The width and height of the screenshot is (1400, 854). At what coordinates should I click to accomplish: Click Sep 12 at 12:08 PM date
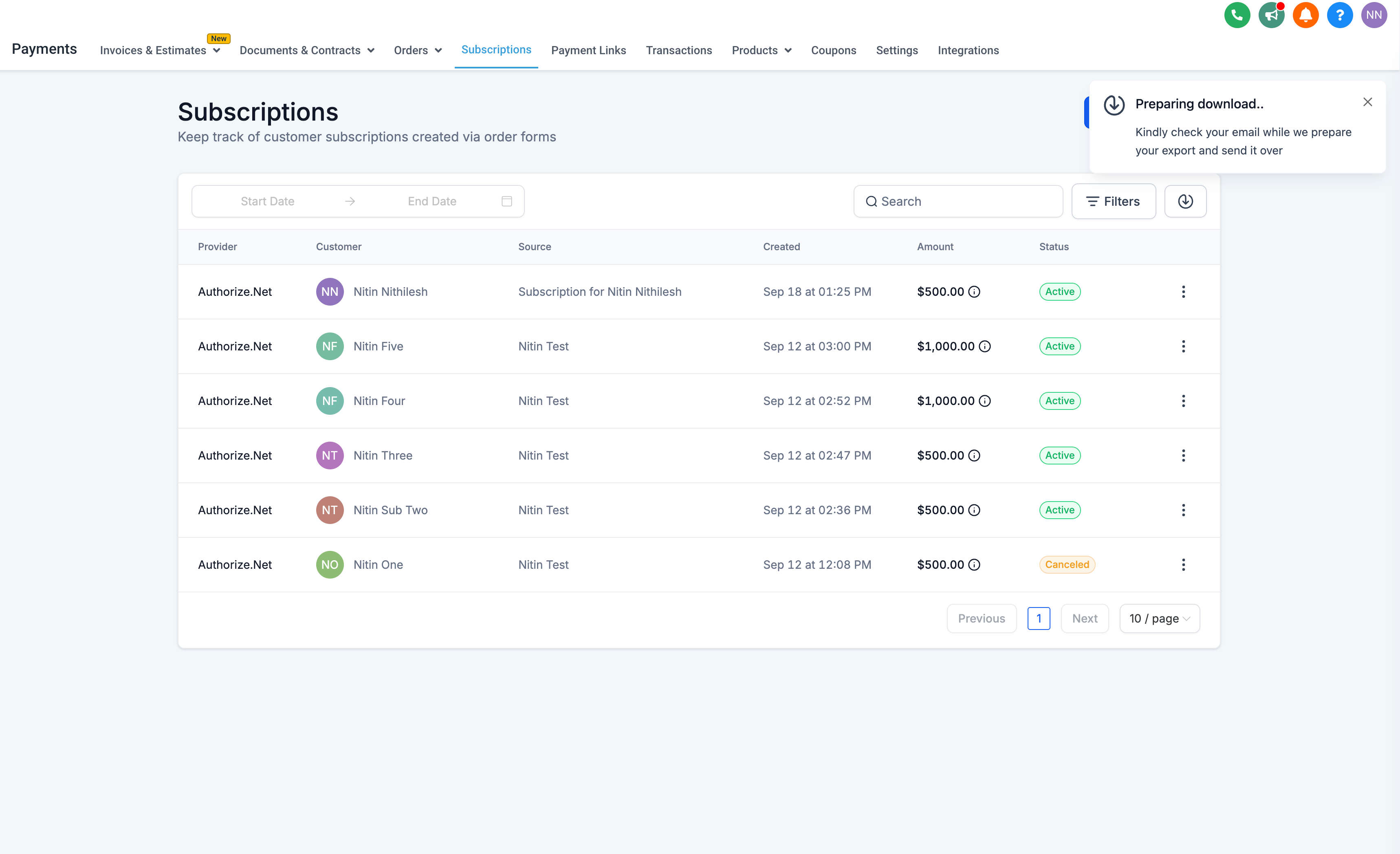tap(817, 565)
